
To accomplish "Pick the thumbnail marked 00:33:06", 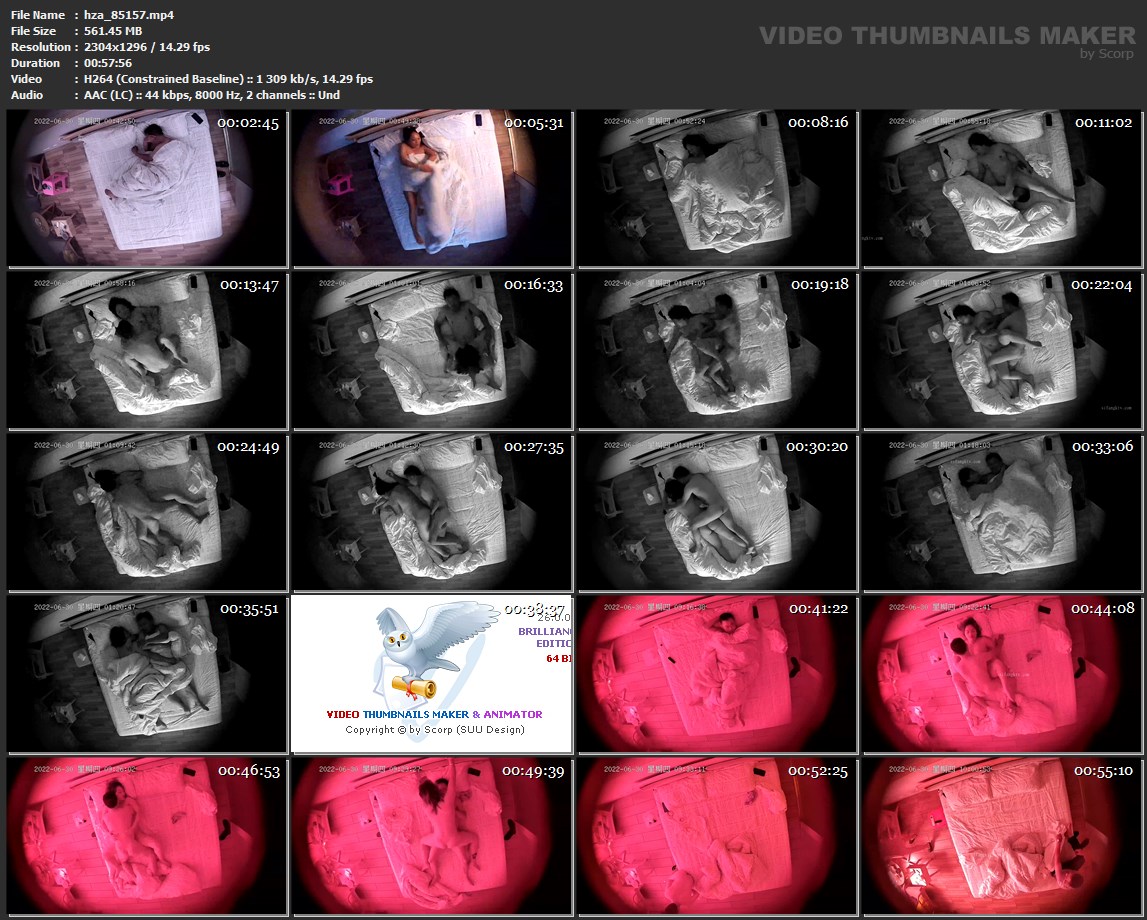I will [x=1002, y=513].
